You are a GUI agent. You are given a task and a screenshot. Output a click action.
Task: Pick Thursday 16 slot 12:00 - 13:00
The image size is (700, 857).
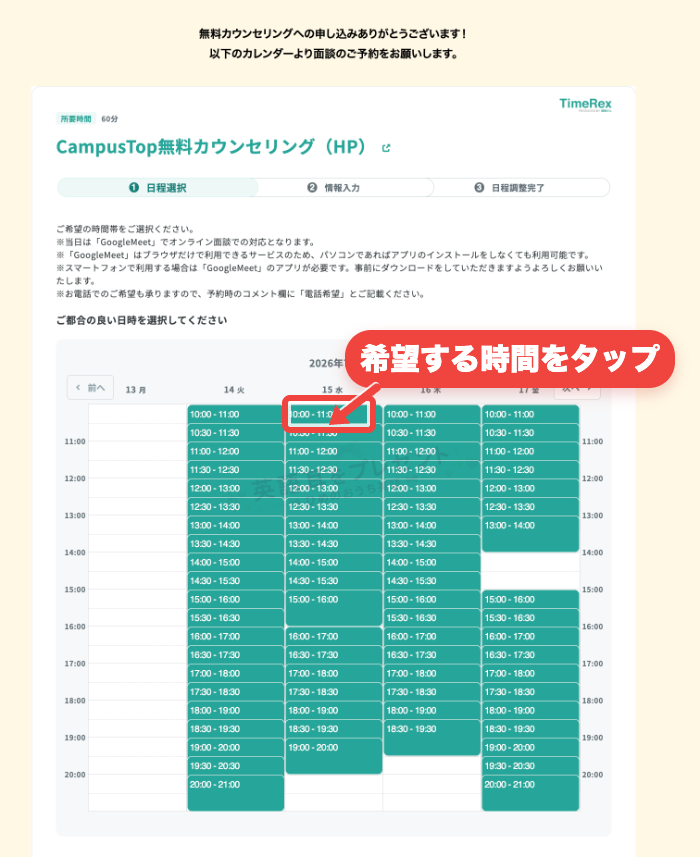432,489
